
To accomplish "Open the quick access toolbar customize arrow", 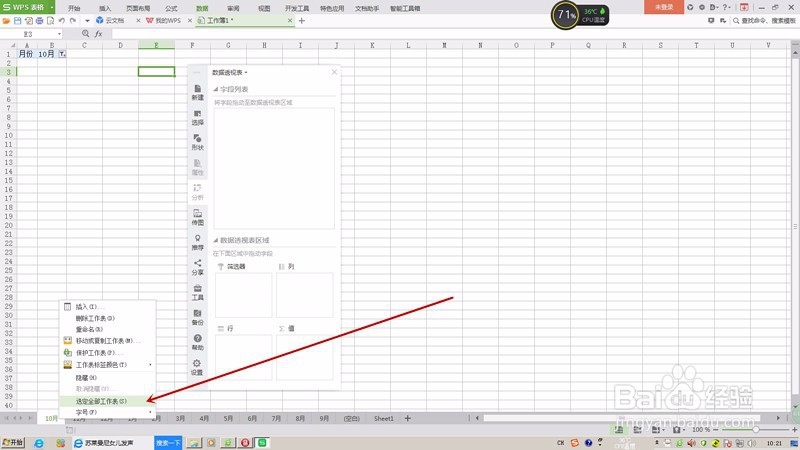I will tap(87, 21).
